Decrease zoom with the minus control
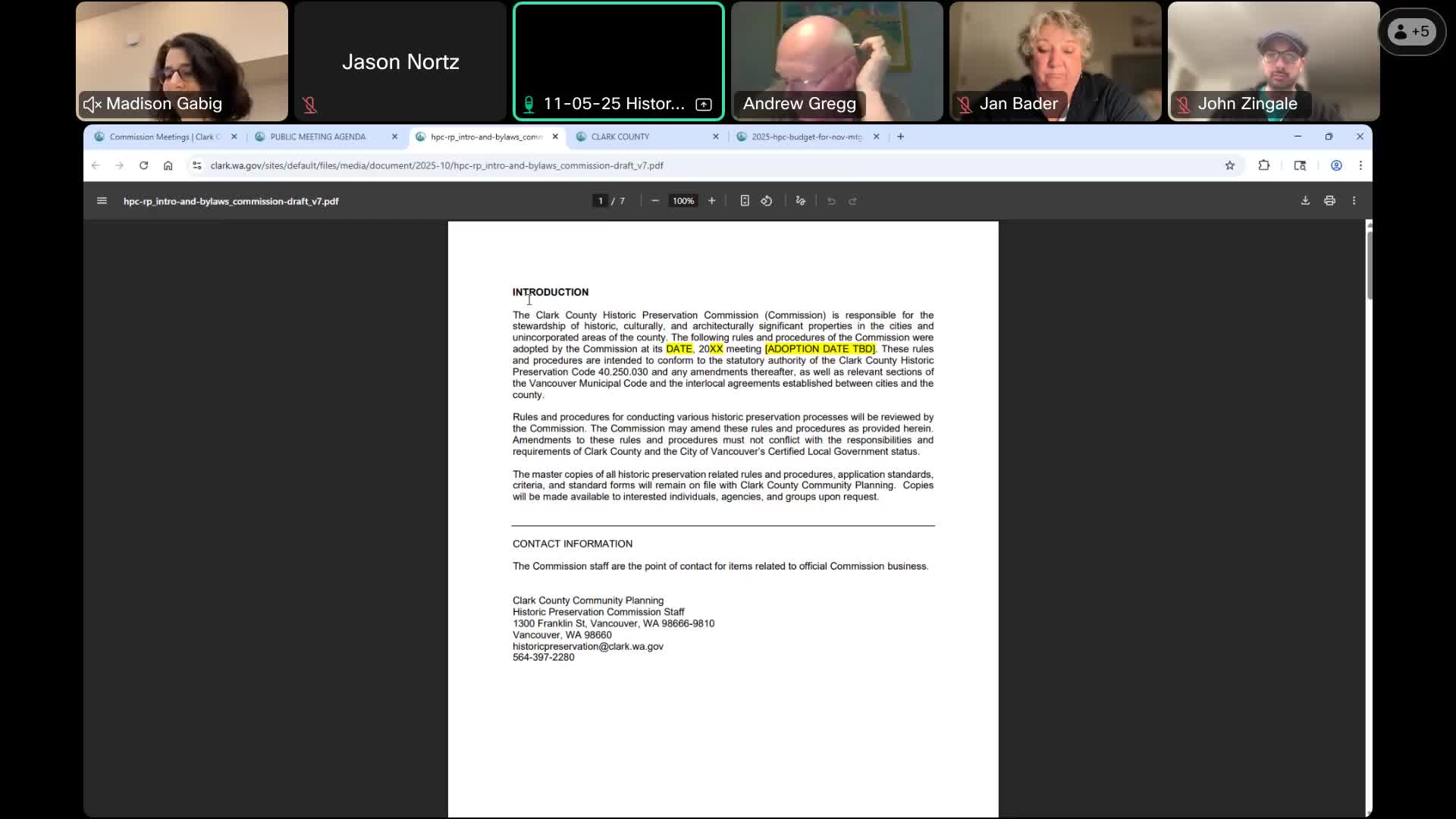Image resolution: width=1456 pixels, height=819 pixels. click(655, 200)
